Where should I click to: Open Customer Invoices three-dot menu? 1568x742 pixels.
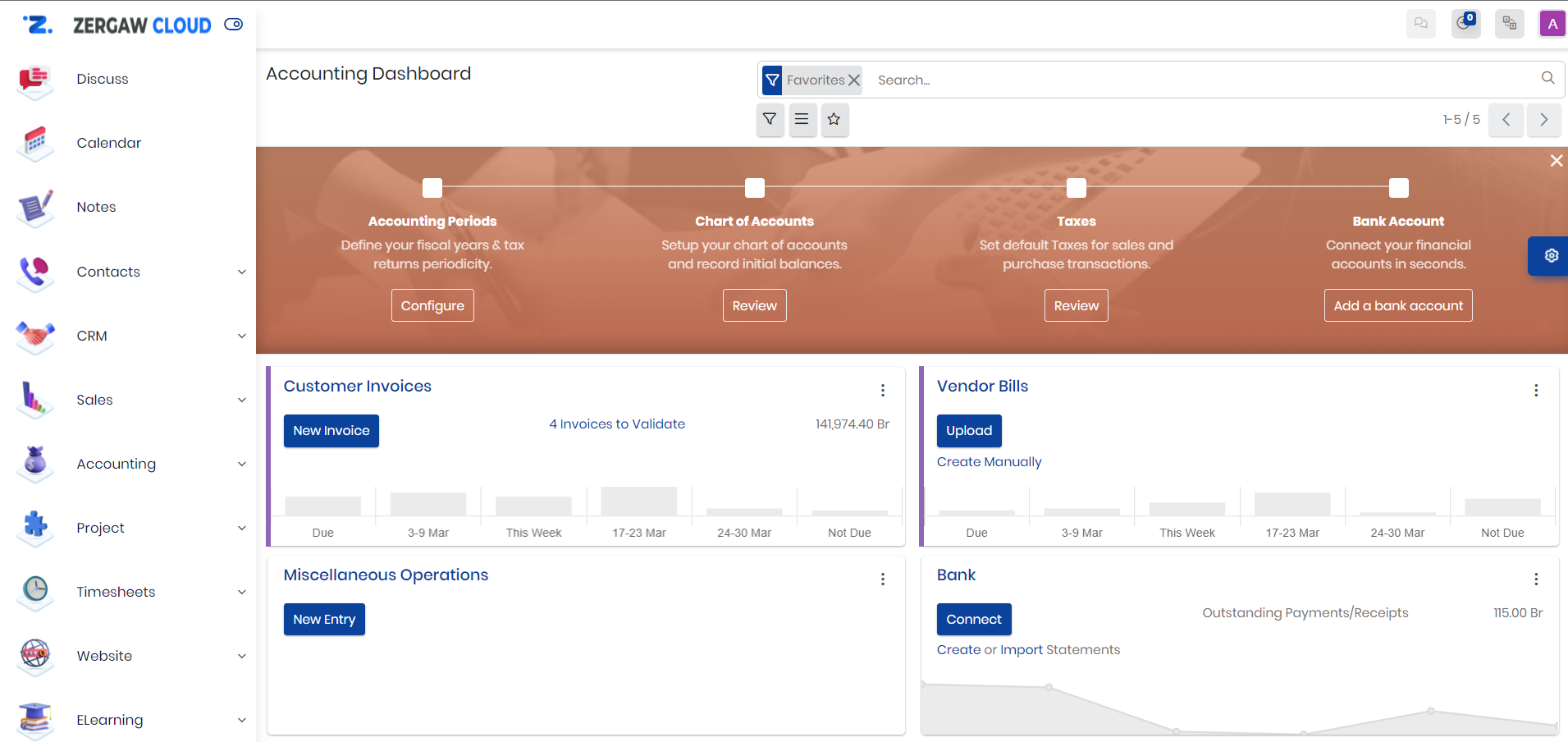[x=883, y=391]
